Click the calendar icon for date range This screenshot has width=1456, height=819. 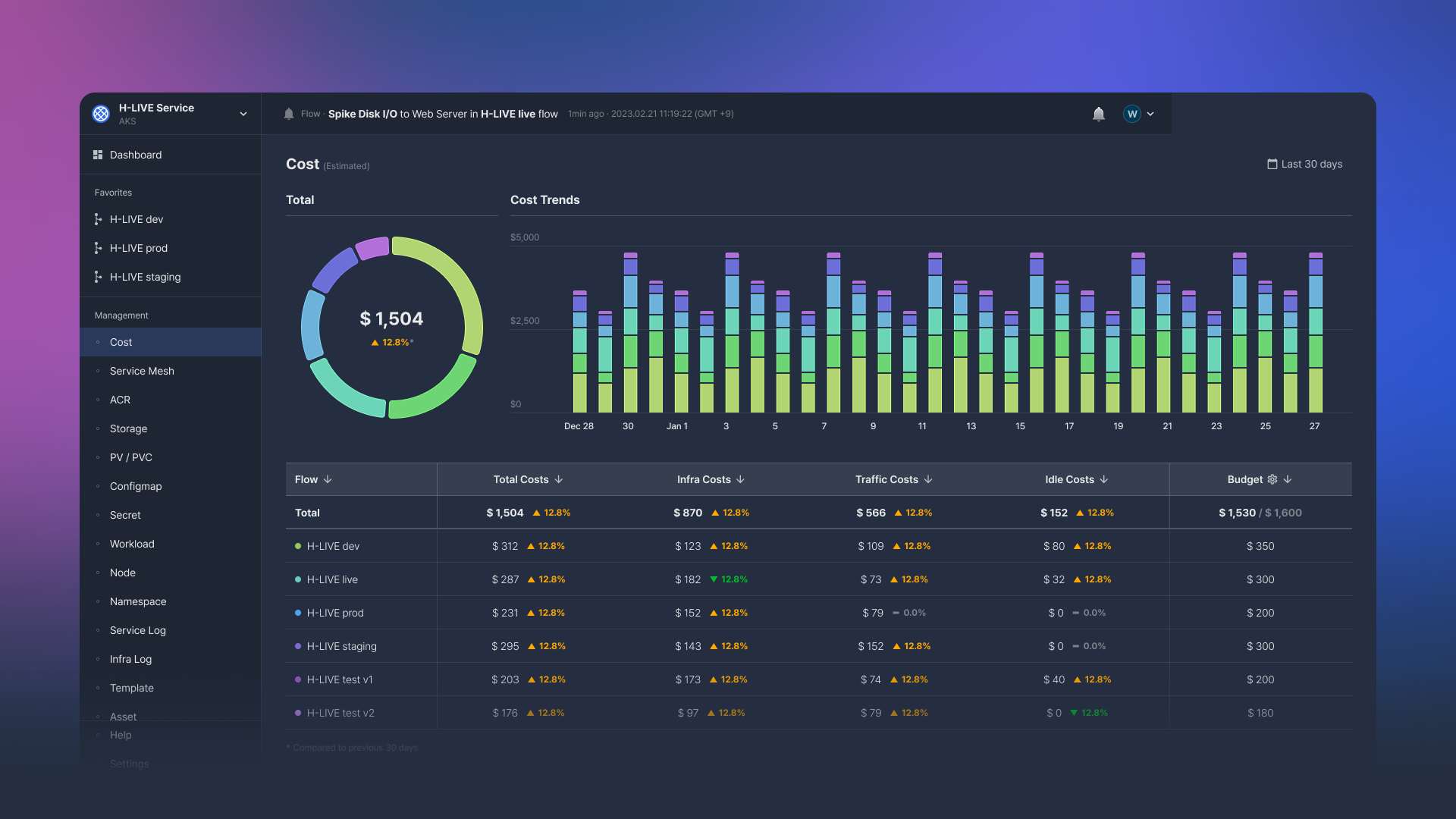tap(1272, 164)
